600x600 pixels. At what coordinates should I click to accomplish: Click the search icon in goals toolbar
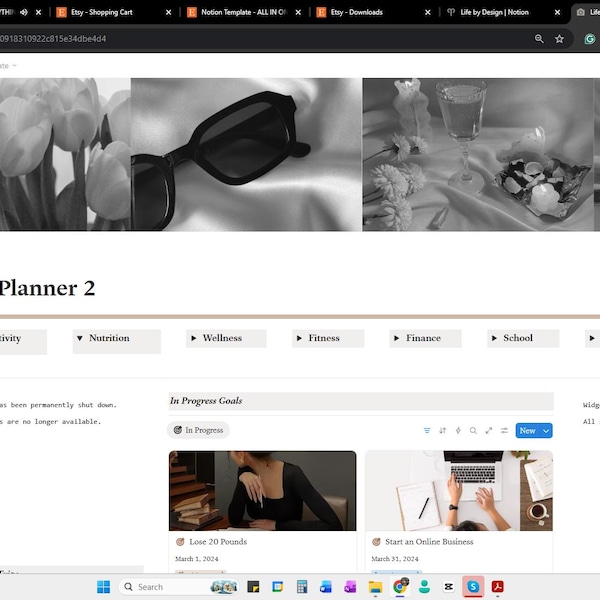473,430
